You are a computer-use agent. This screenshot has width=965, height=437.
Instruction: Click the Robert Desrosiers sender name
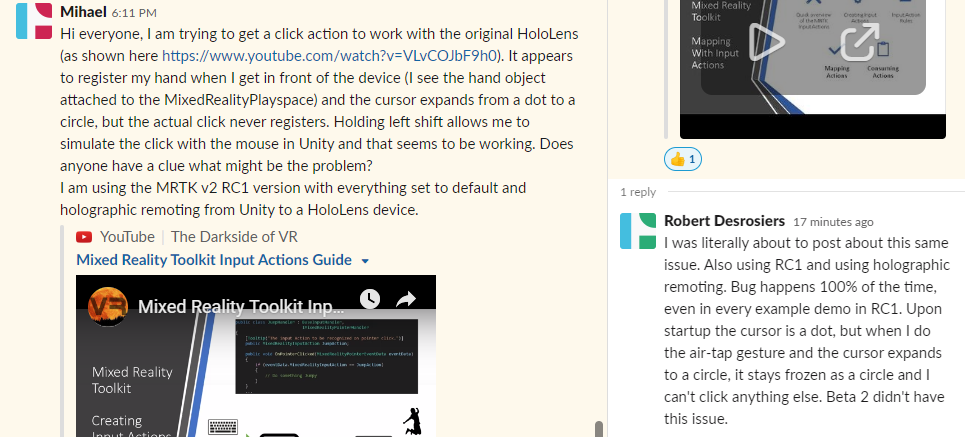point(724,221)
